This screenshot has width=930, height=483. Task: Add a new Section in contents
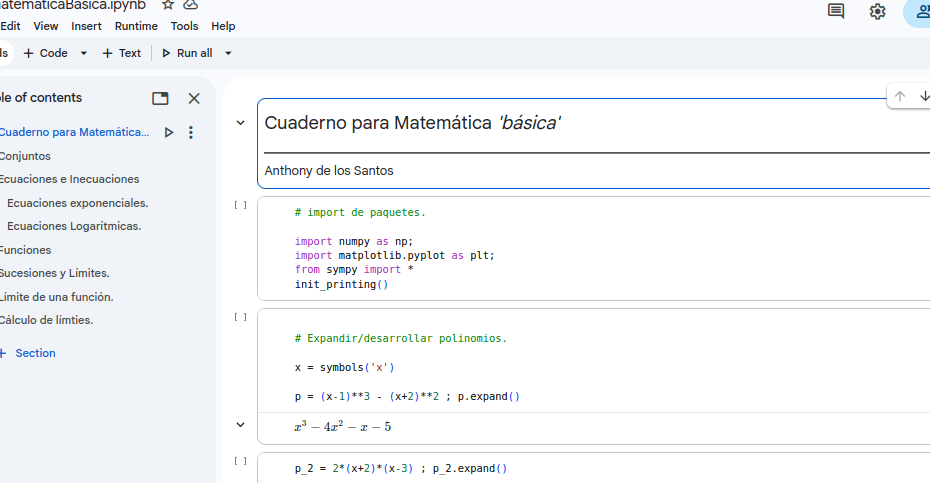point(28,353)
